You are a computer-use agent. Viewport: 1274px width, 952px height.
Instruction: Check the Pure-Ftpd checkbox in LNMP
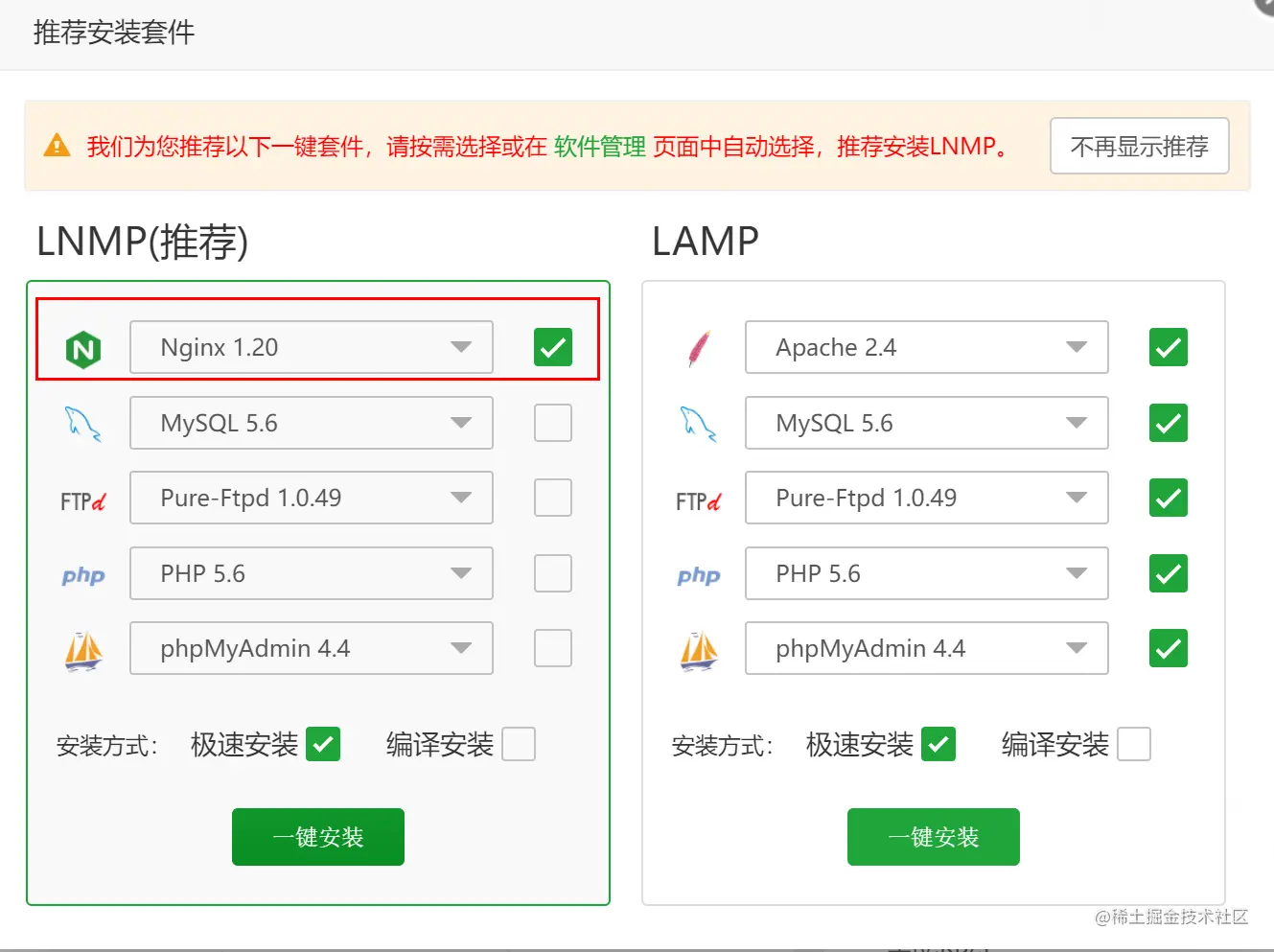(x=553, y=498)
